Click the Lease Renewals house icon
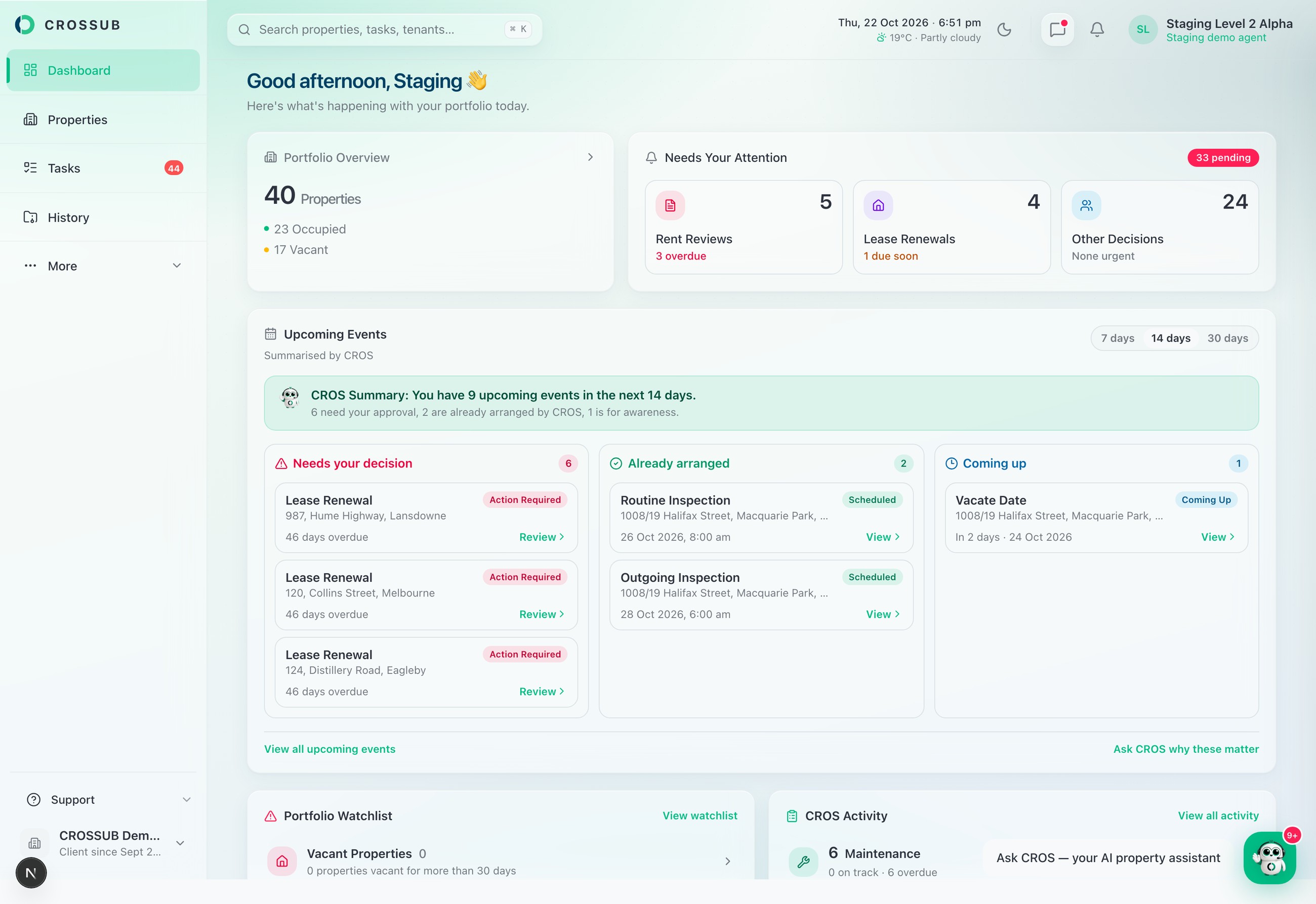This screenshot has height=904, width=1316. [x=878, y=205]
